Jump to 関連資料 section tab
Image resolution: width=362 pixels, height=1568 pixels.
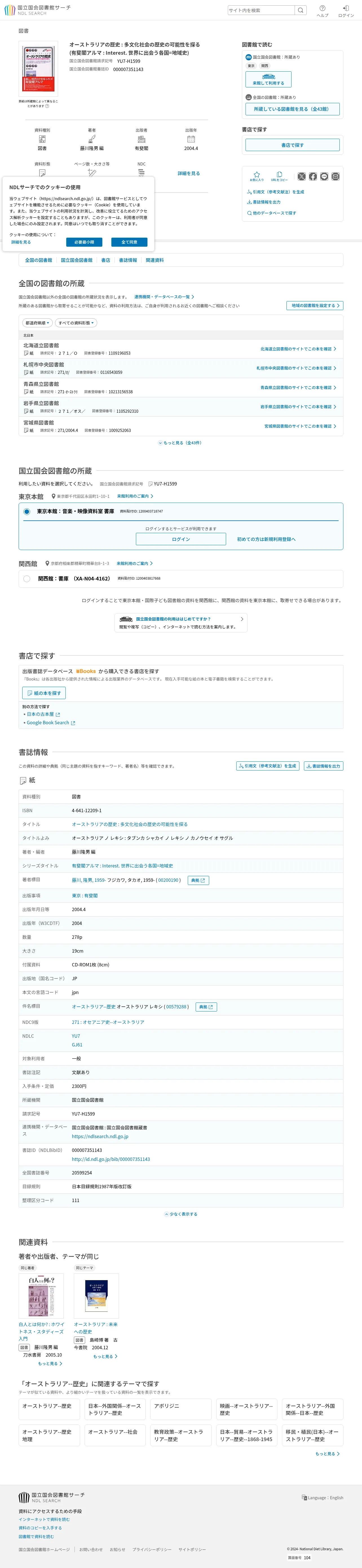(x=154, y=260)
